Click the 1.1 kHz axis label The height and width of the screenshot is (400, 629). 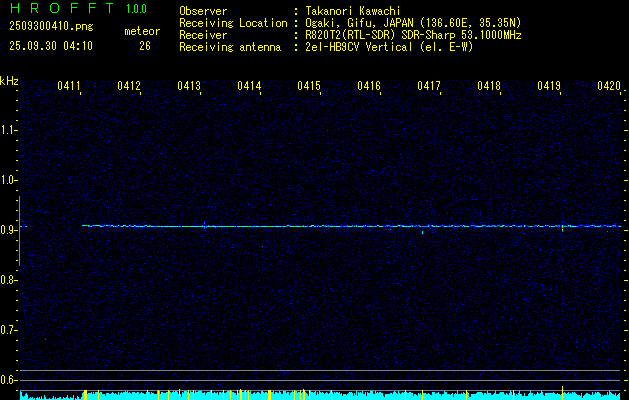pyautogui.click(x=8, y=130)
